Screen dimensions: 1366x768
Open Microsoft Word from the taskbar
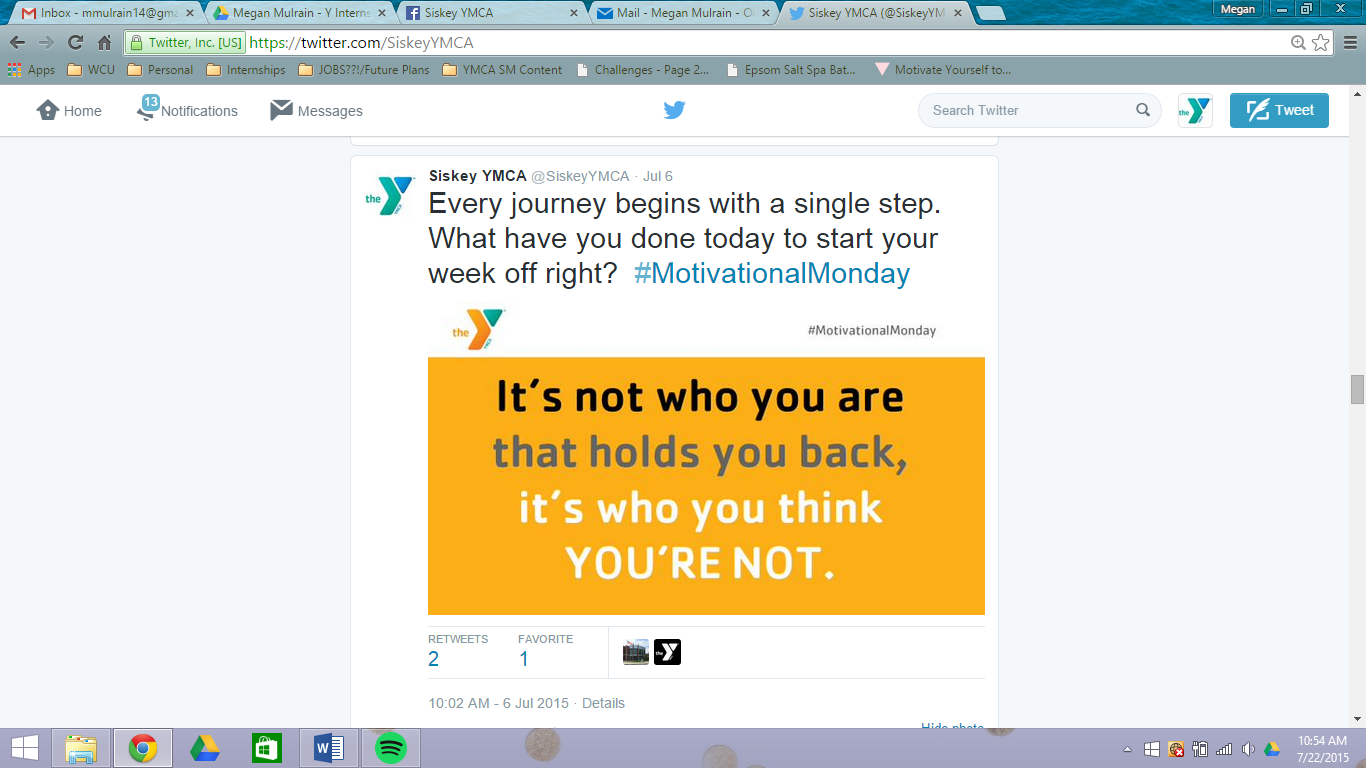click(x=329, y=748)
